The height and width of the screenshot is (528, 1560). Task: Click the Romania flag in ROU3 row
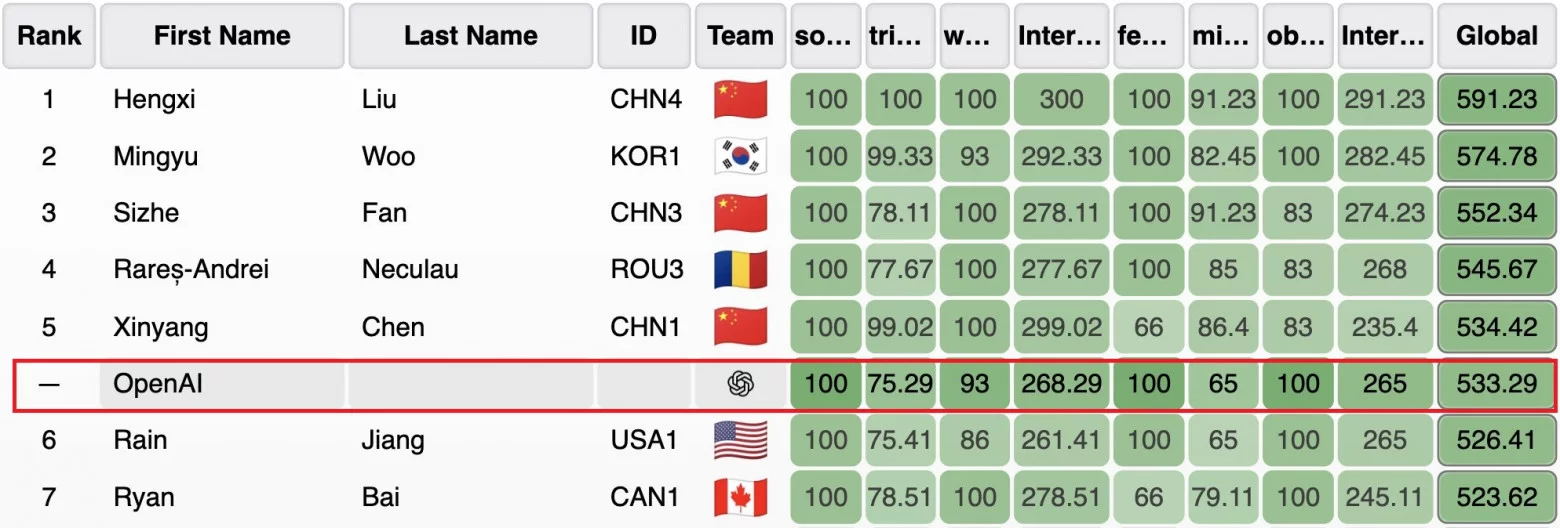740,270
